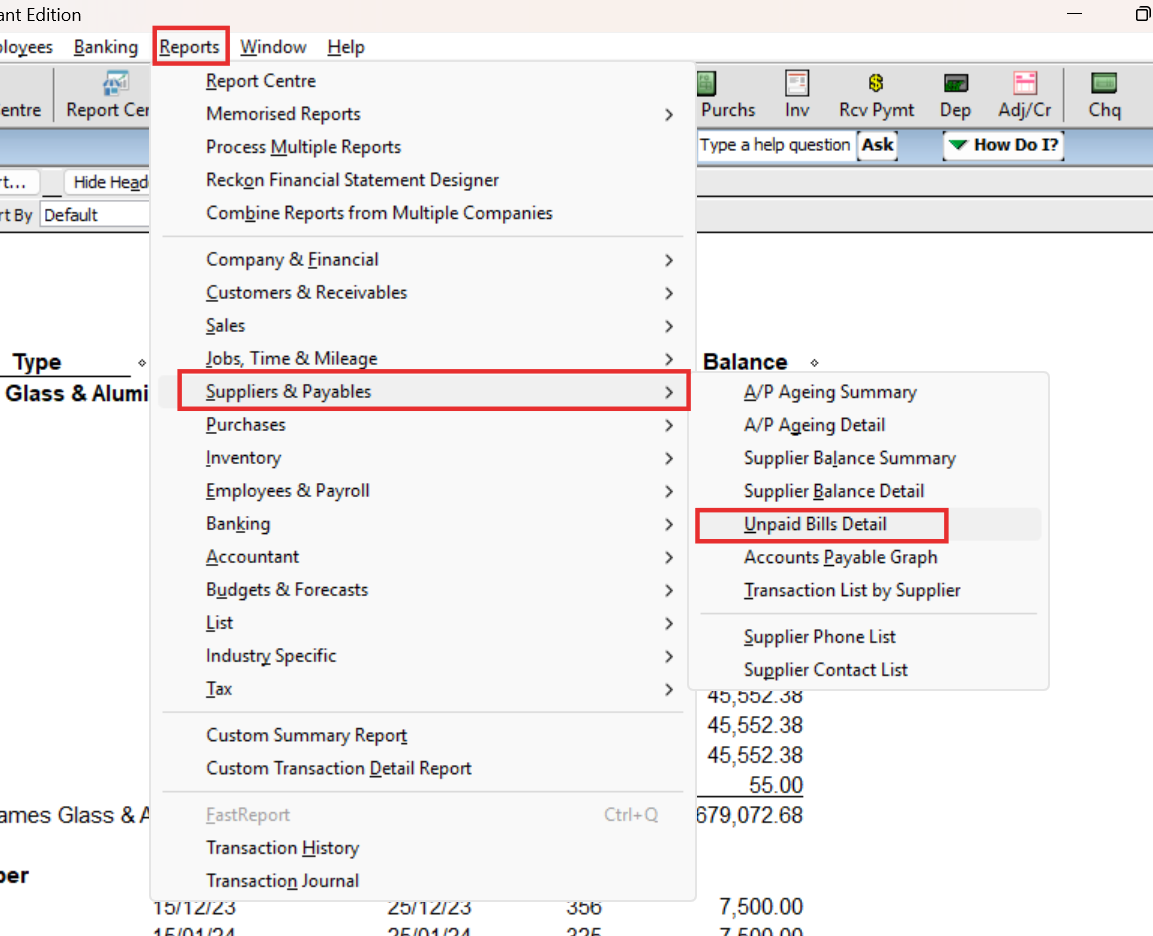This screenshot has width=1153, height=936.
Task: Expand Employees & Payroll submenu
Action: coord(423,491)
